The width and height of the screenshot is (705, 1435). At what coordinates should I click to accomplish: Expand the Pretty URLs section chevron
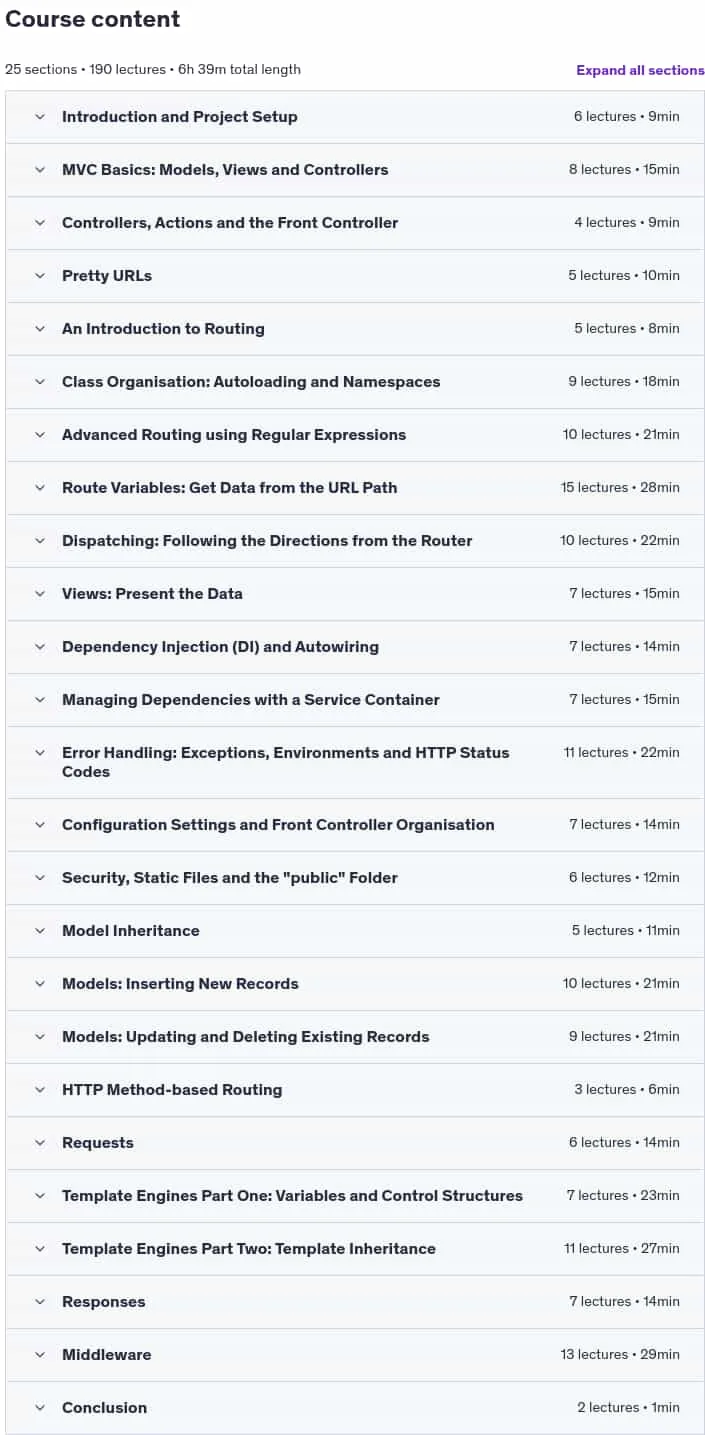[x=40, y=276]
